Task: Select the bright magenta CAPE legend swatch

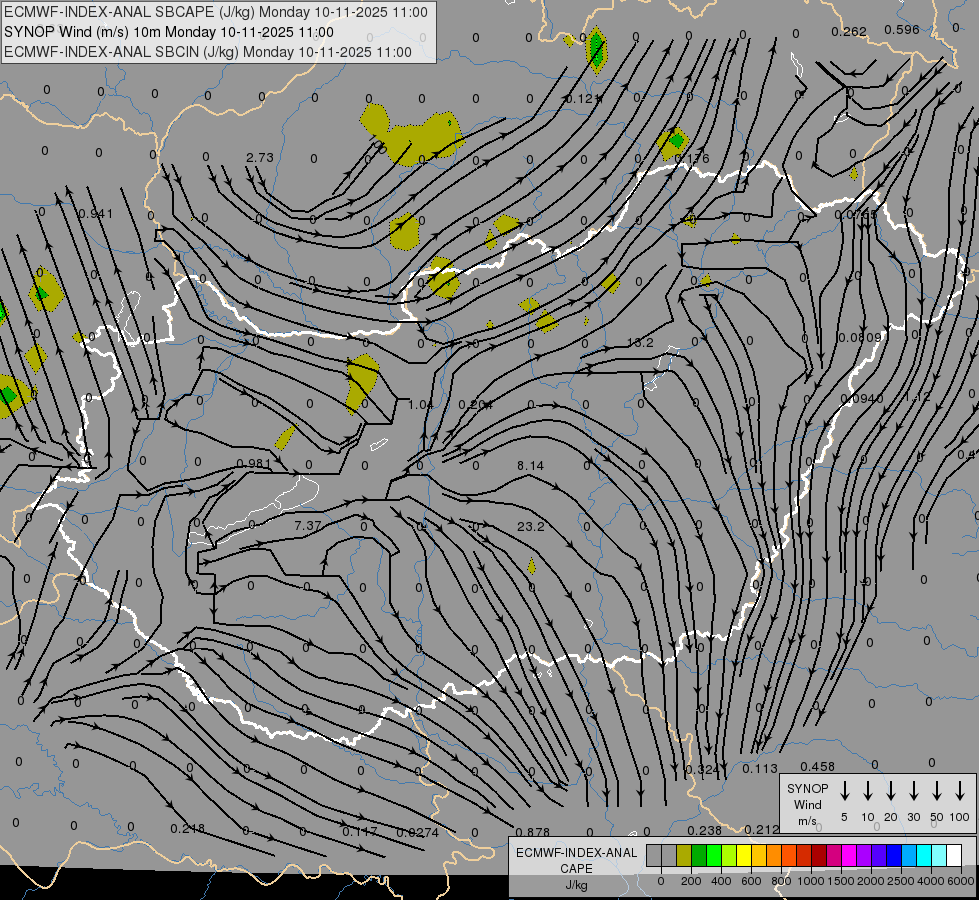Action: click(849, 856)
